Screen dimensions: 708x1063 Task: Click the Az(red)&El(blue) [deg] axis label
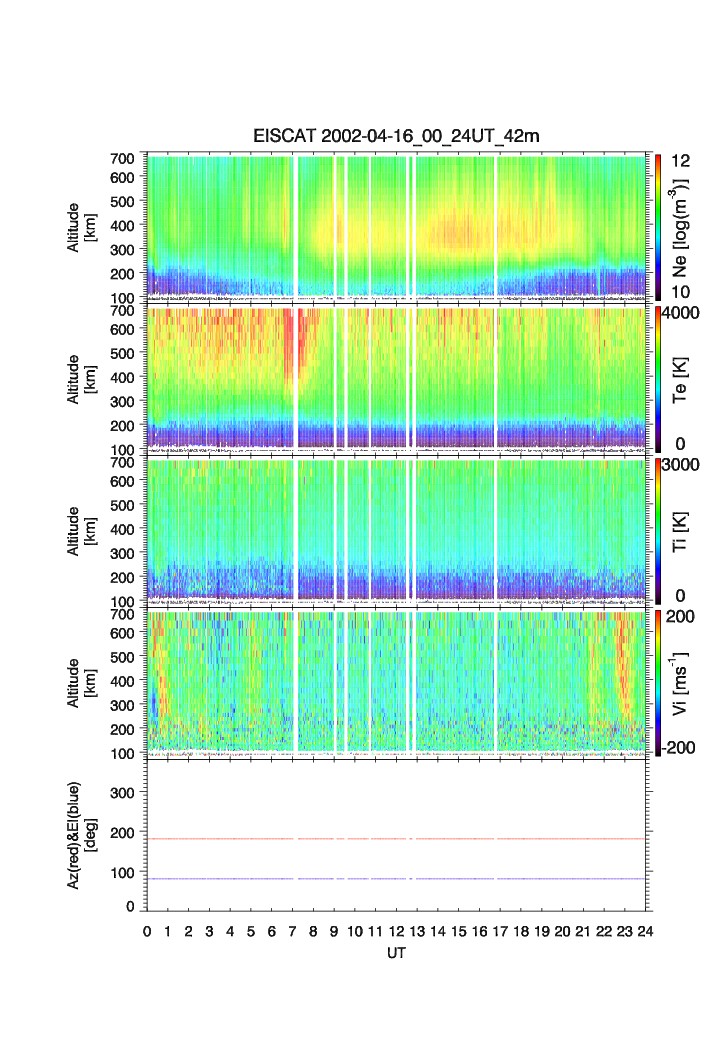(81, 835)
